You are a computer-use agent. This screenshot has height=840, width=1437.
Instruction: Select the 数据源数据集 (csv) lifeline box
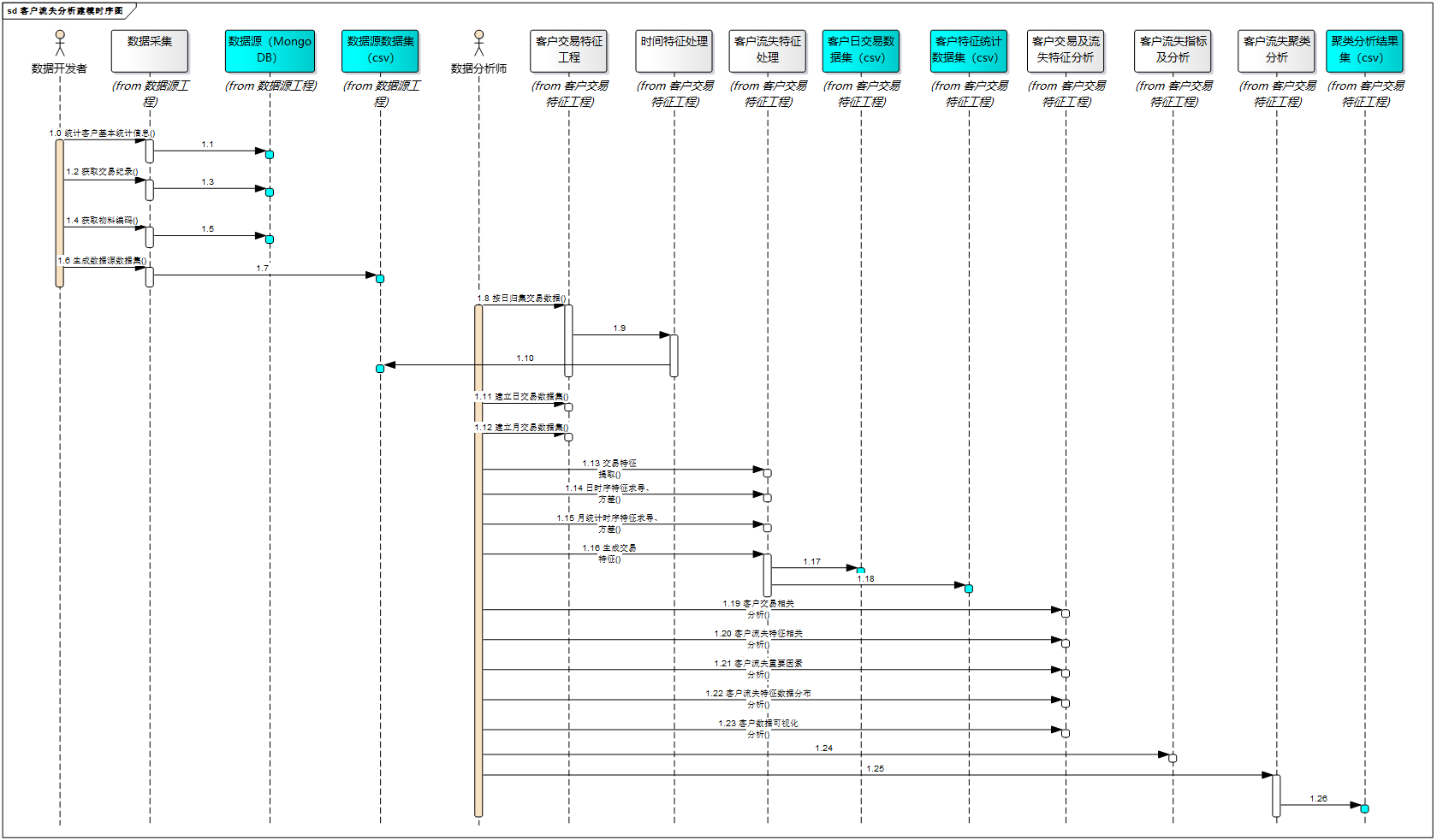380,50
